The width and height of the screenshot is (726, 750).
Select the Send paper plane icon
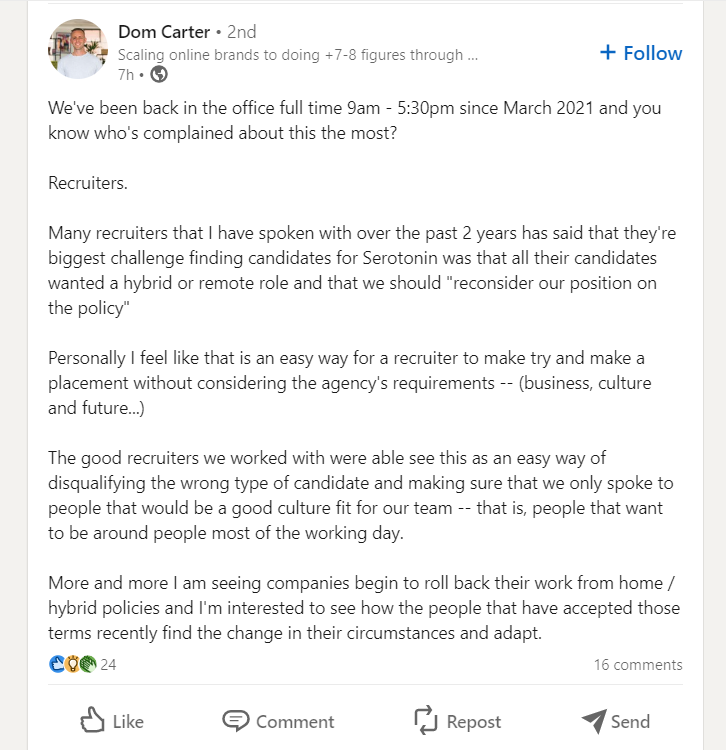tap(594, 721)
